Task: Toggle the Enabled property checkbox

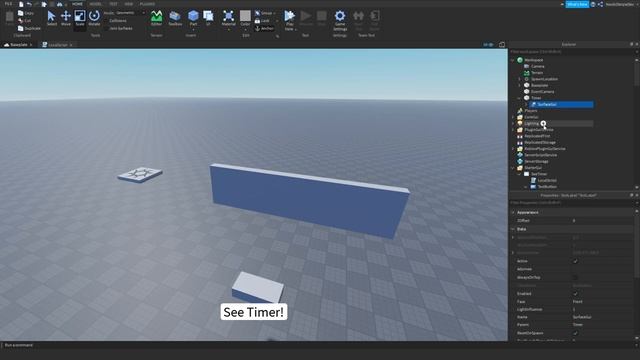Action: pos(576,293)
